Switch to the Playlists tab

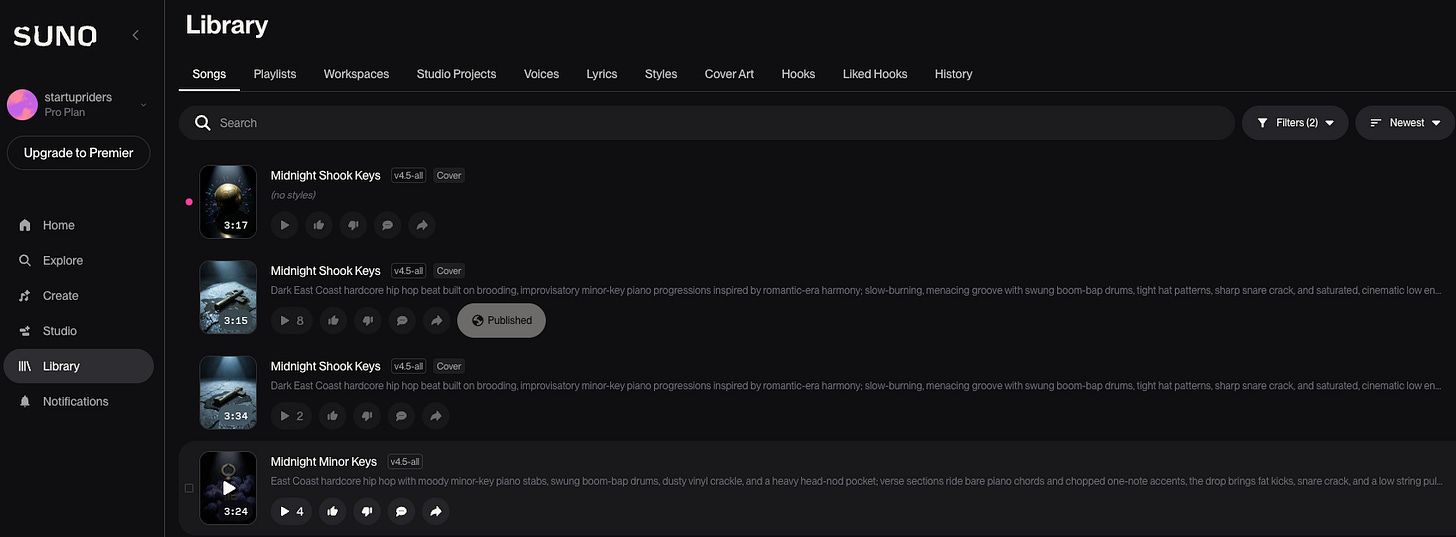coord(275,74)
